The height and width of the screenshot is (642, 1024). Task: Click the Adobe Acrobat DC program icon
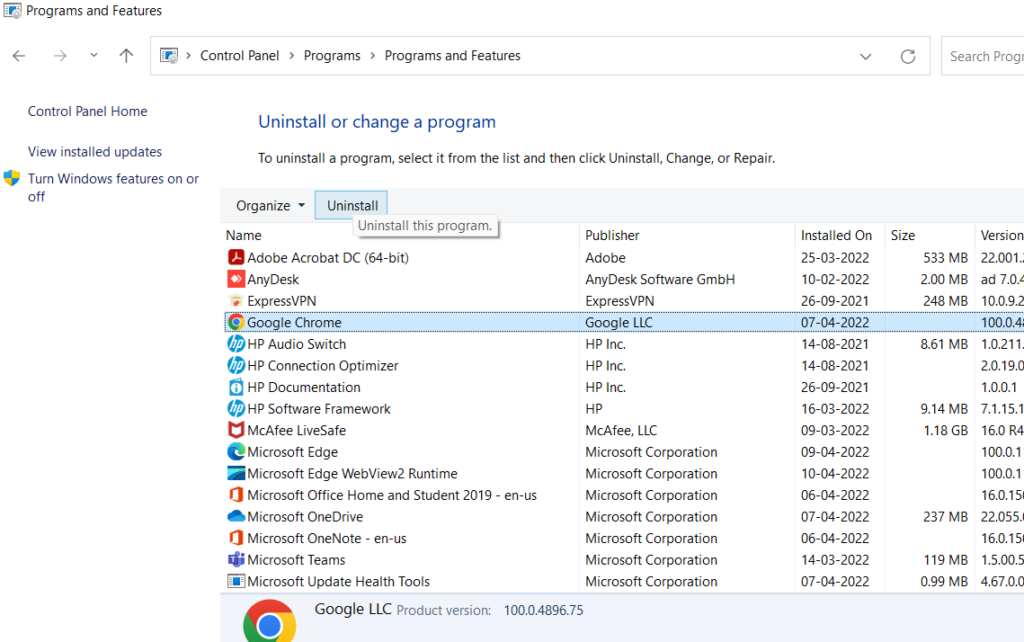click(236, 257)
